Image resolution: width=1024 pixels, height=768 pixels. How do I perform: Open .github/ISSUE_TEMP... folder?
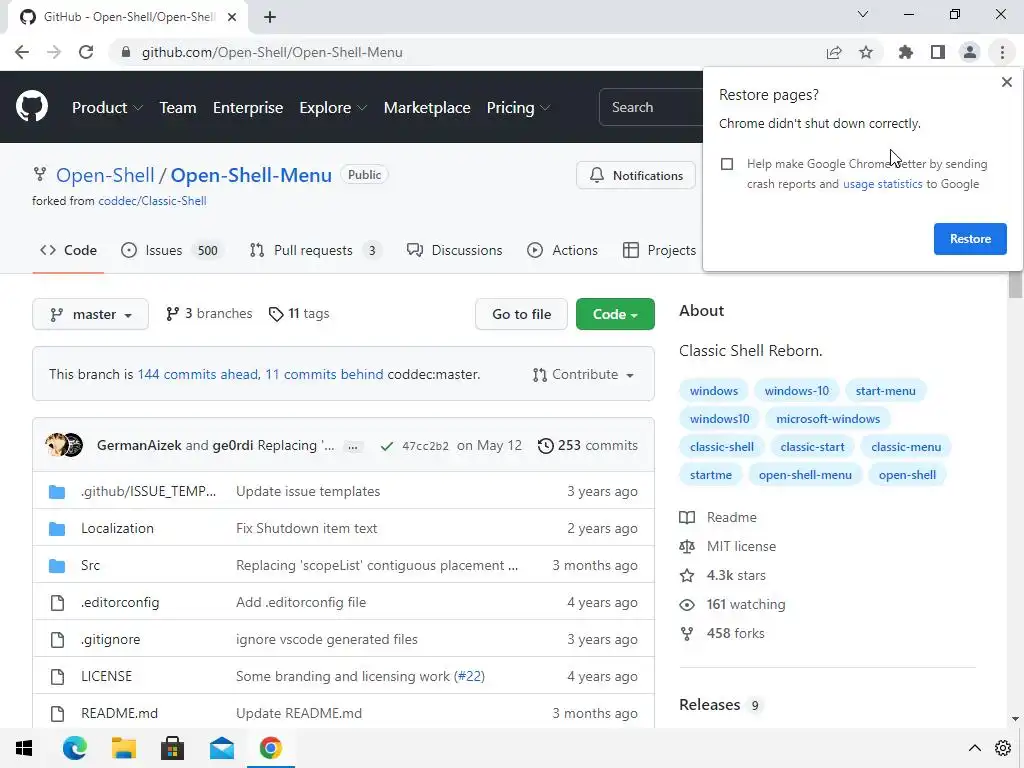click(x=148, y=491)
